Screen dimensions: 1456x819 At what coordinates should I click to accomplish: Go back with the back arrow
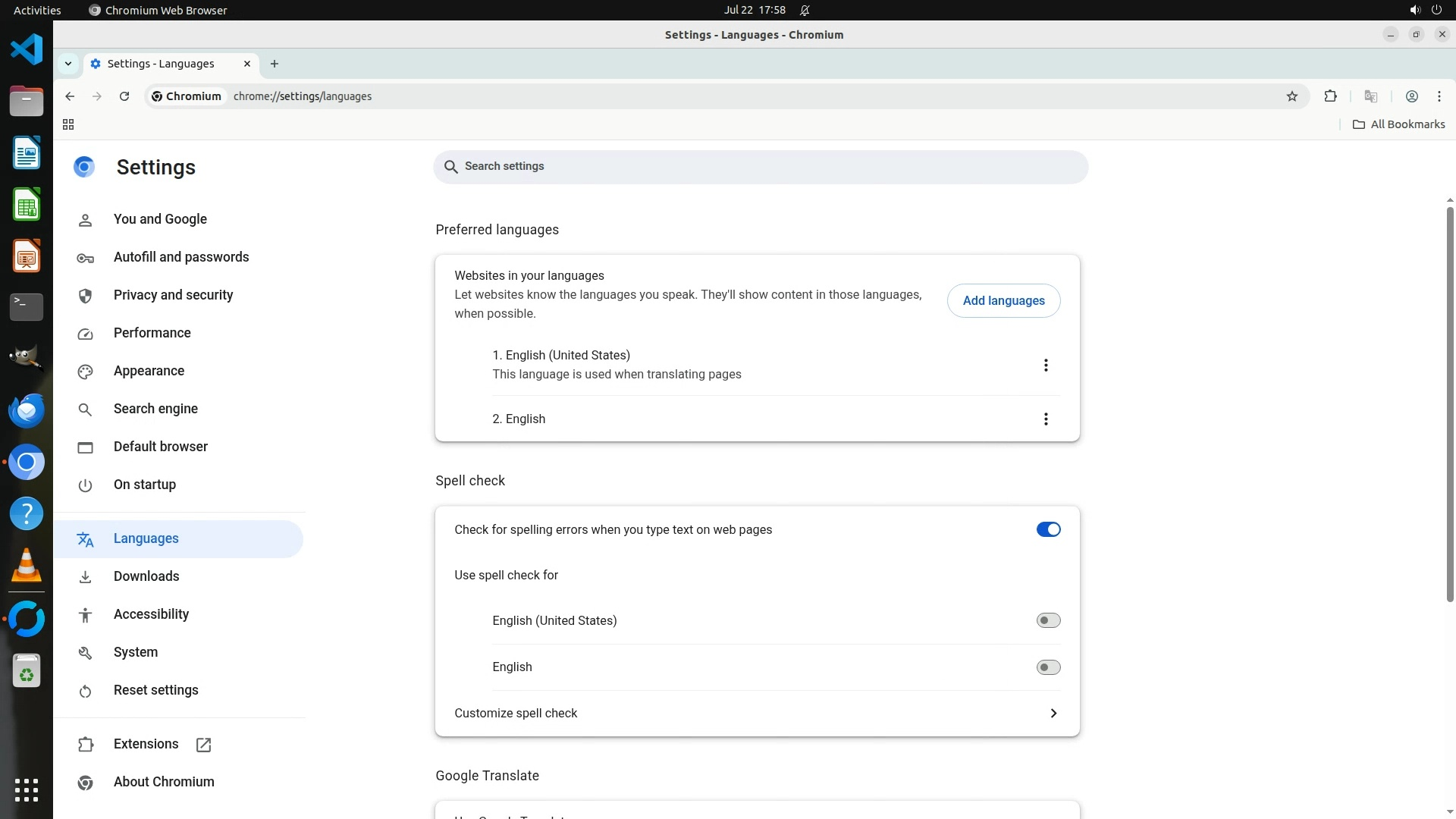click(x=70, y=96)
